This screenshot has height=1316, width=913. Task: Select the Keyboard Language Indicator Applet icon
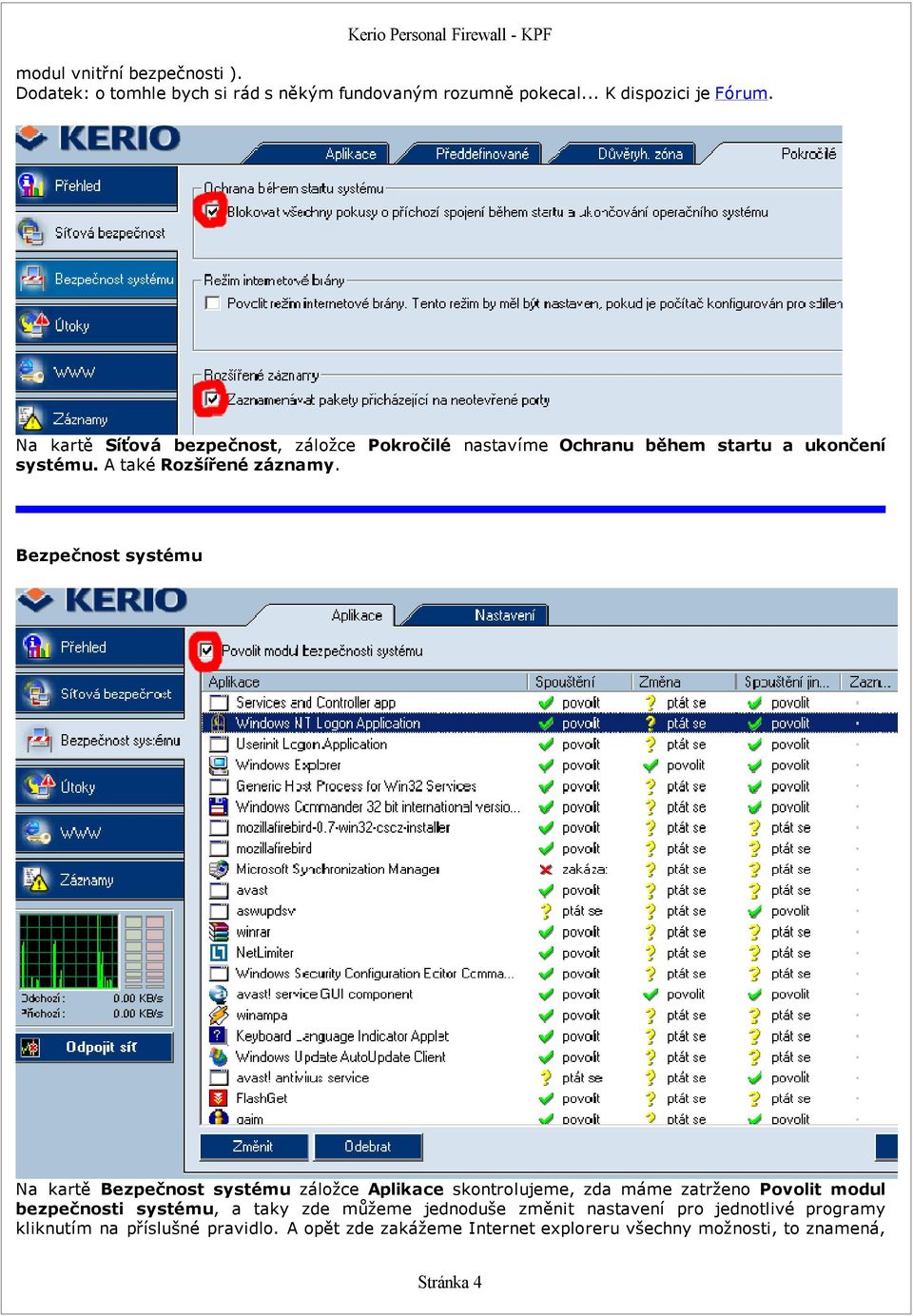(220, 1035)
